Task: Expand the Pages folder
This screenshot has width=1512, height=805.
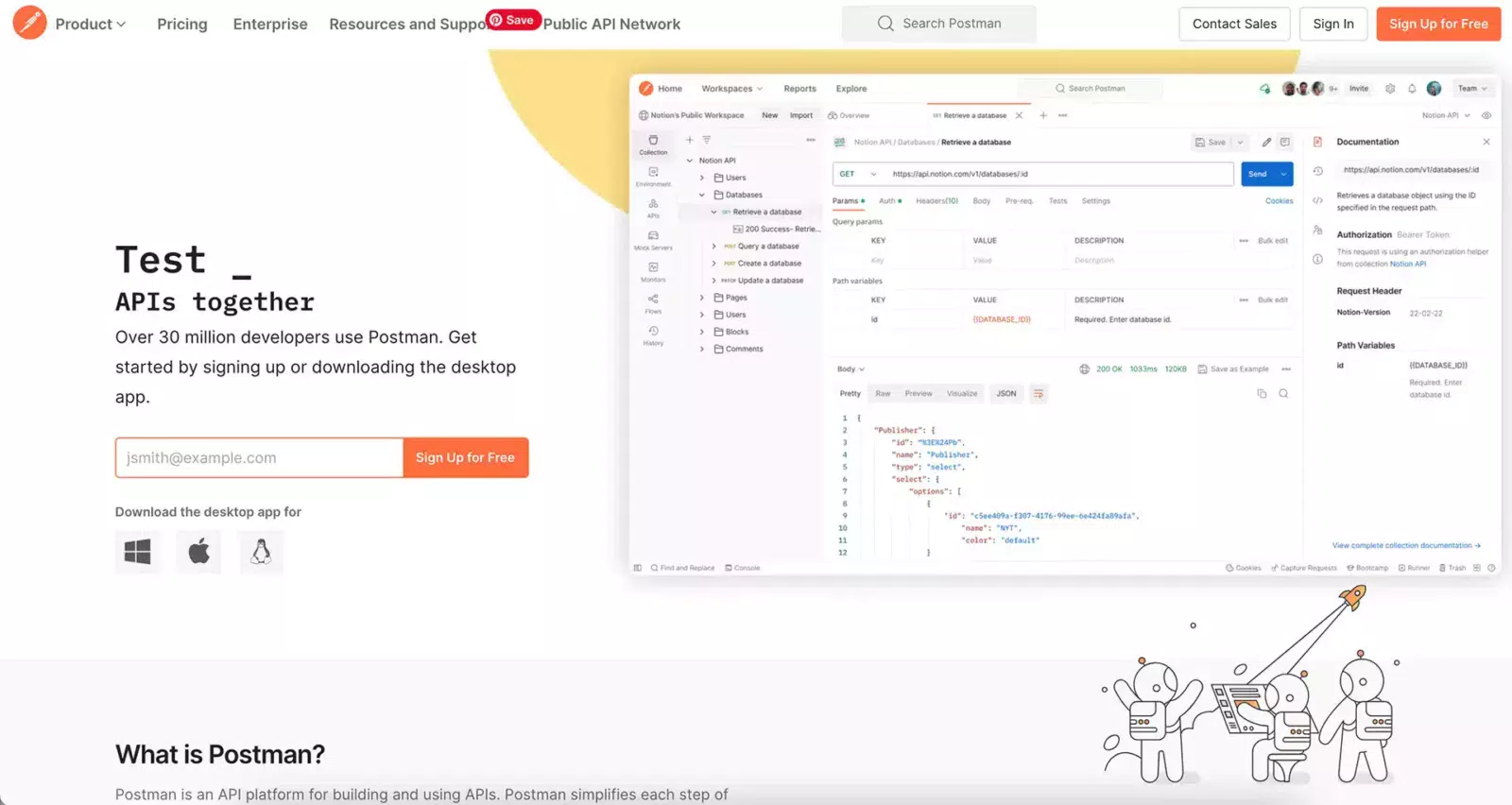Action: [x=702, y=298]
